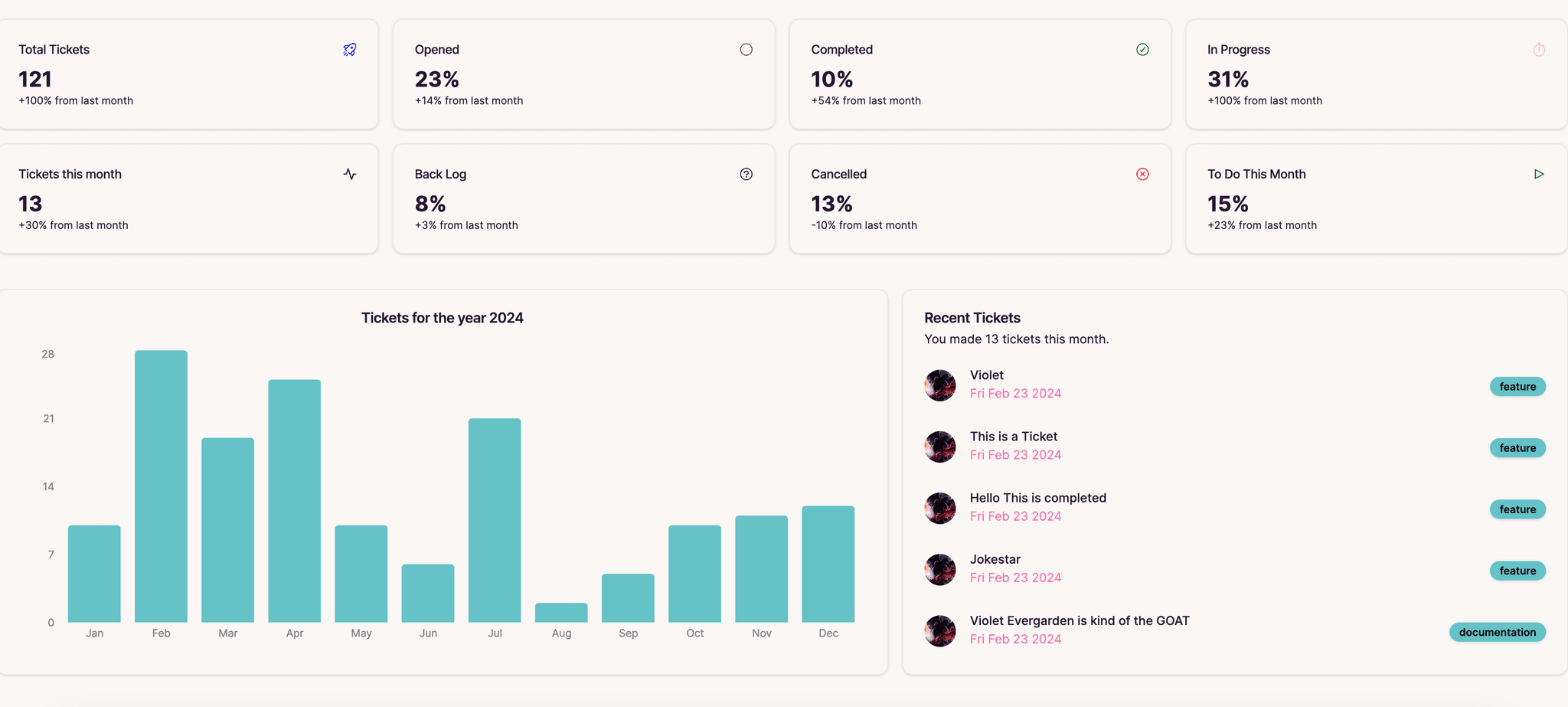The height and width of the screenshot is (707, 1568).
Task: Click the feature badge next to Jokestar
Action: point(1517,571)
